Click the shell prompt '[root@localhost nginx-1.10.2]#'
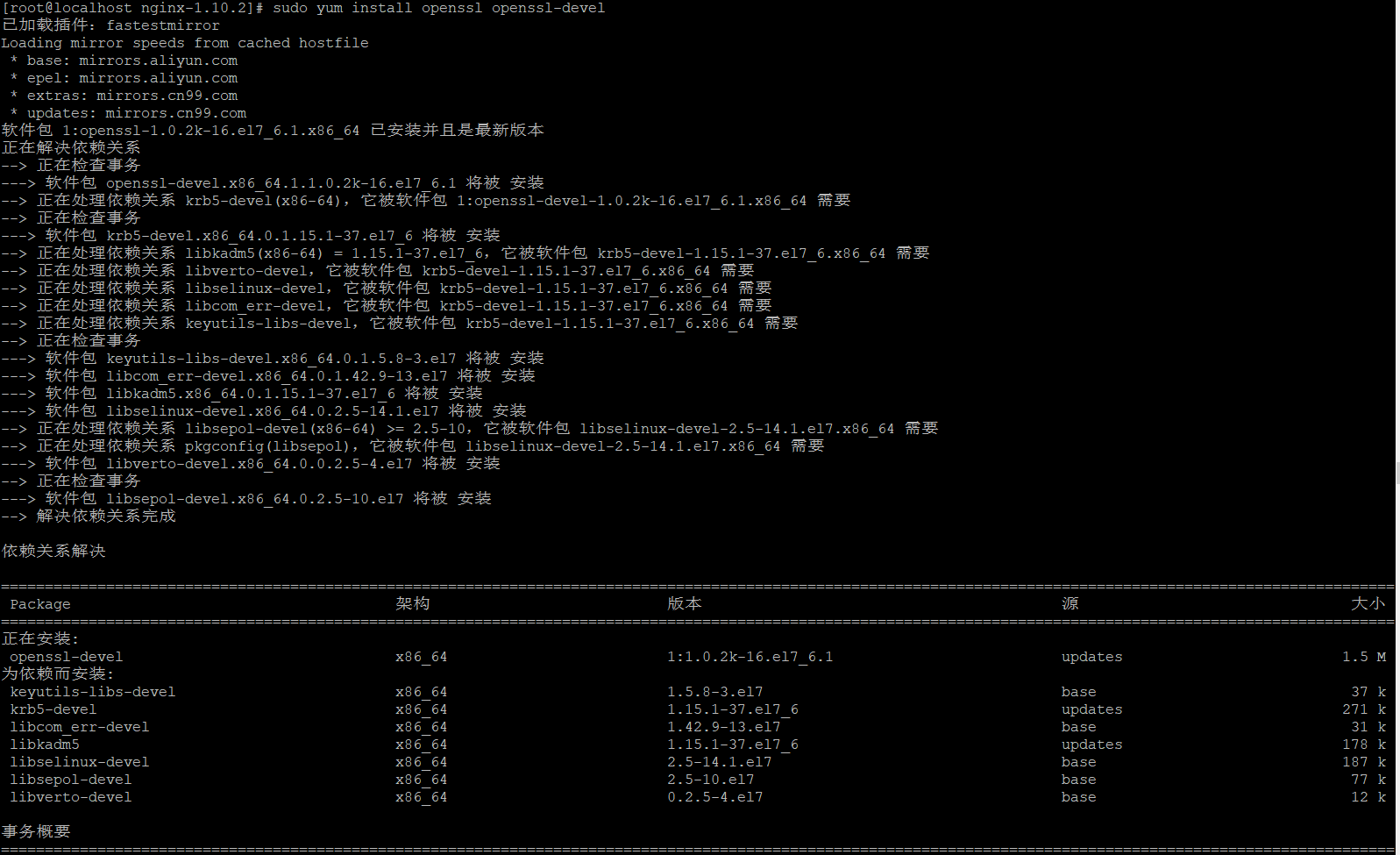The image size is (1400, 855). (133, 8)
